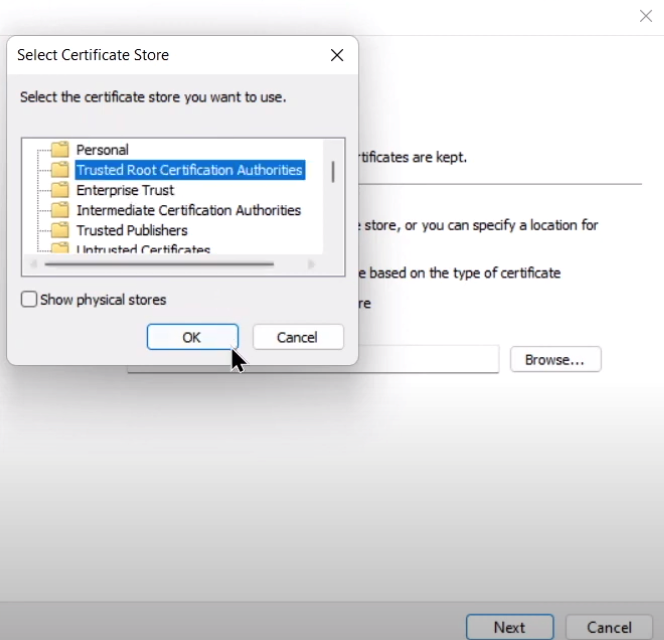Click the Intermediate Certification Authorities folder icon
The height and width of the screenshot is (640, 664).
[60, 210]
